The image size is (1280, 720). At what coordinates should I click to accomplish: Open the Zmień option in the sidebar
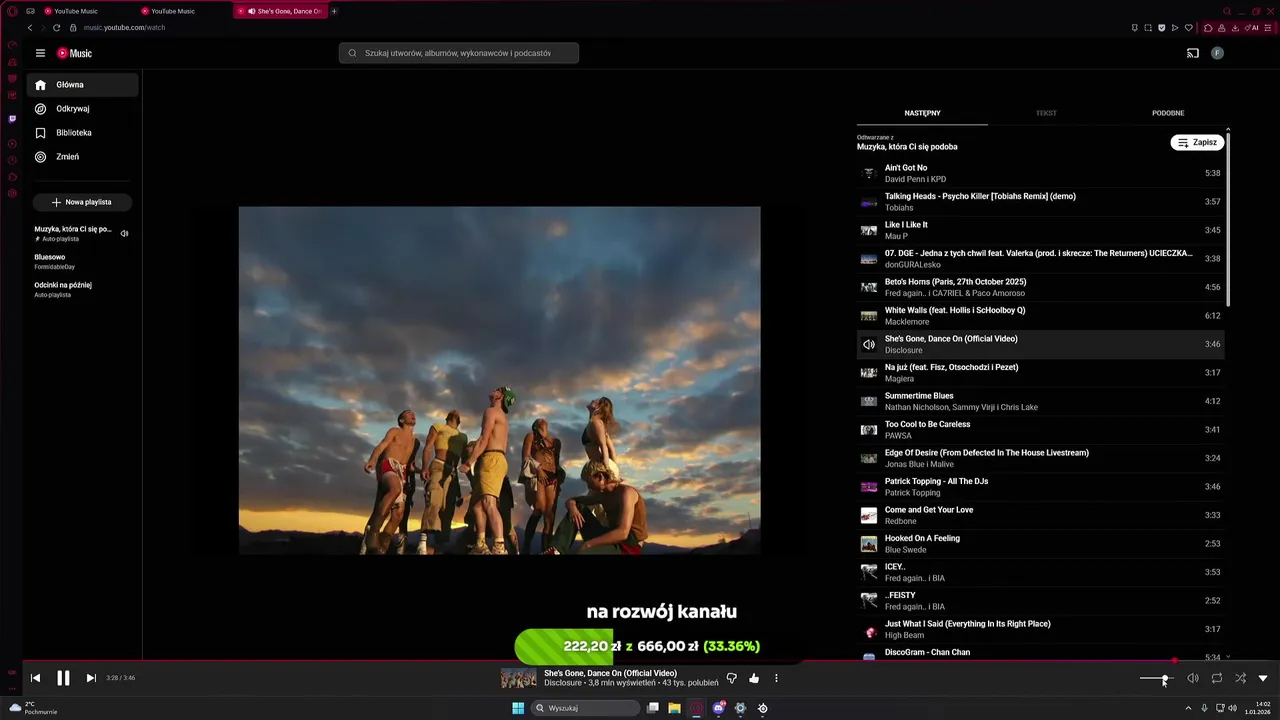point(84,157)
